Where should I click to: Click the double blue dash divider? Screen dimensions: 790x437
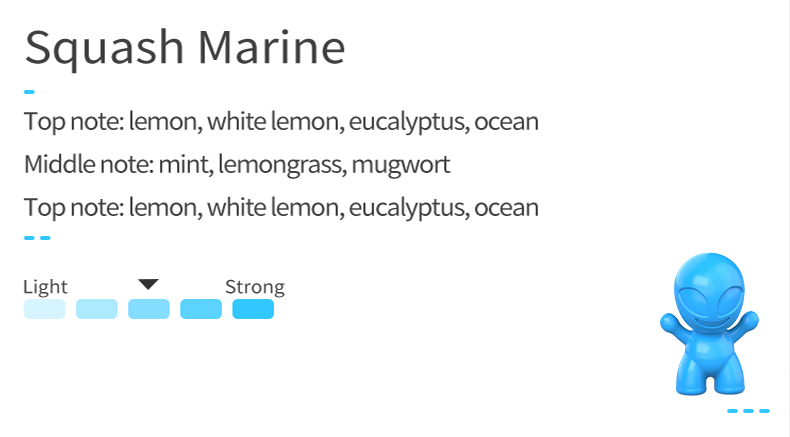(x=37, y=238)
